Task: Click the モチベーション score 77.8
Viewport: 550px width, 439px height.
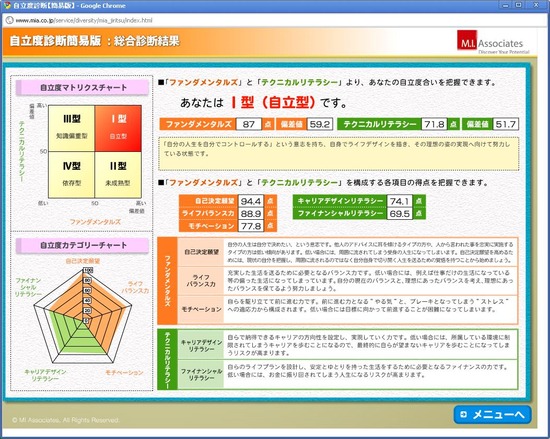Action: [251, 226]
